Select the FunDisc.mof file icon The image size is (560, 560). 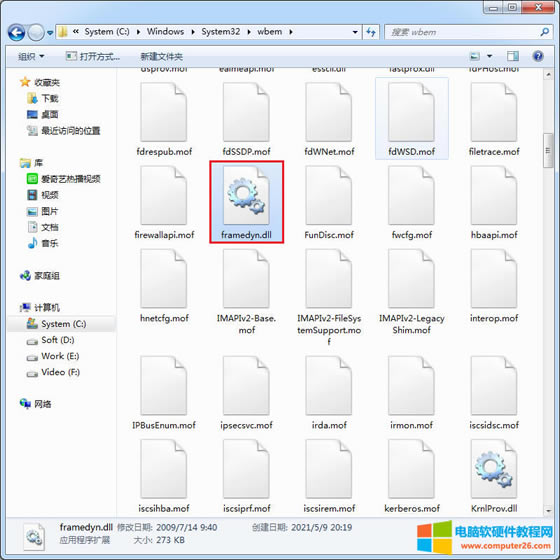pyautogui.click(x=329, y=195)
